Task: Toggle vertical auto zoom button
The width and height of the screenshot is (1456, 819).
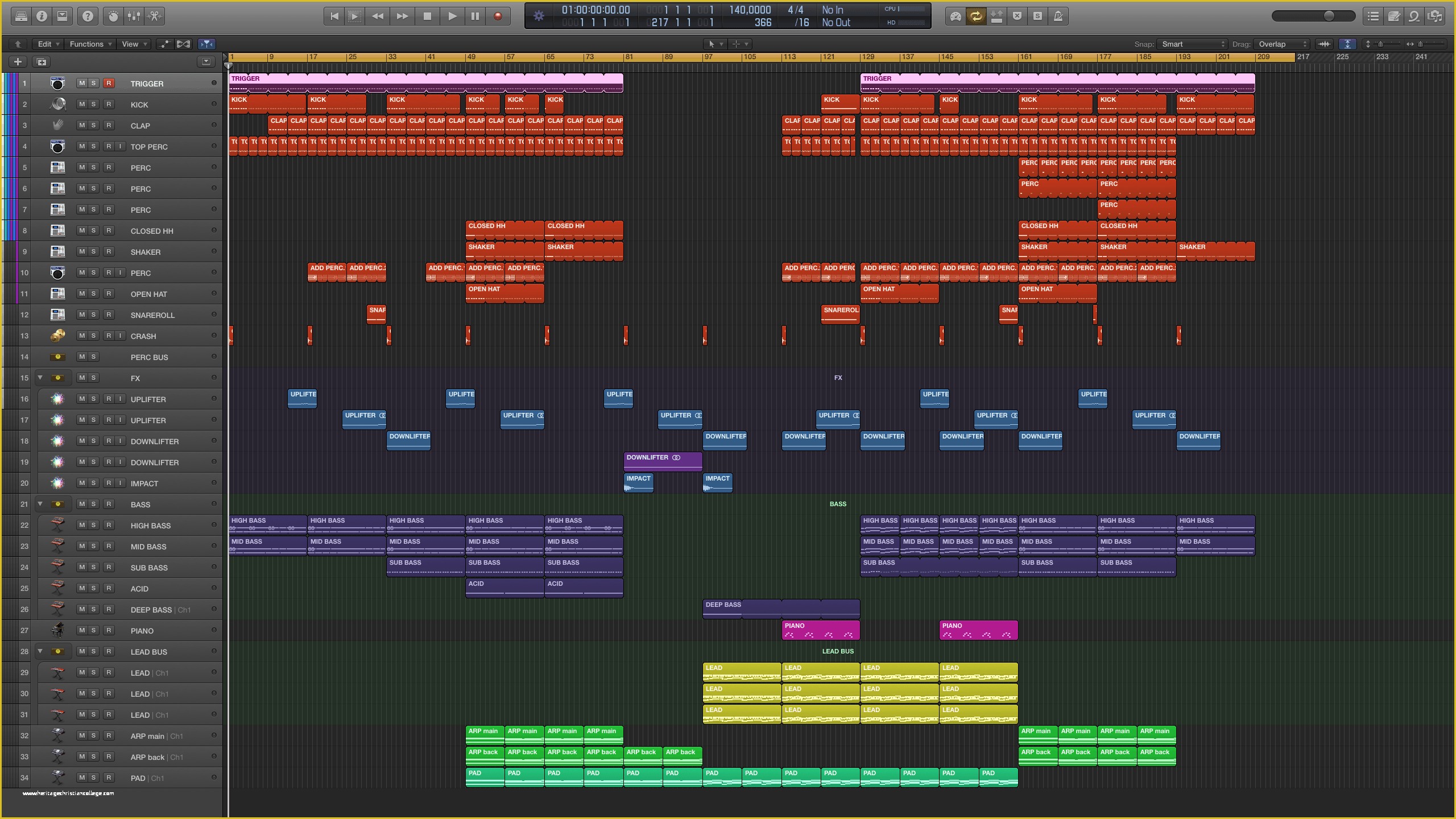Action: [x=1347, y=44]
